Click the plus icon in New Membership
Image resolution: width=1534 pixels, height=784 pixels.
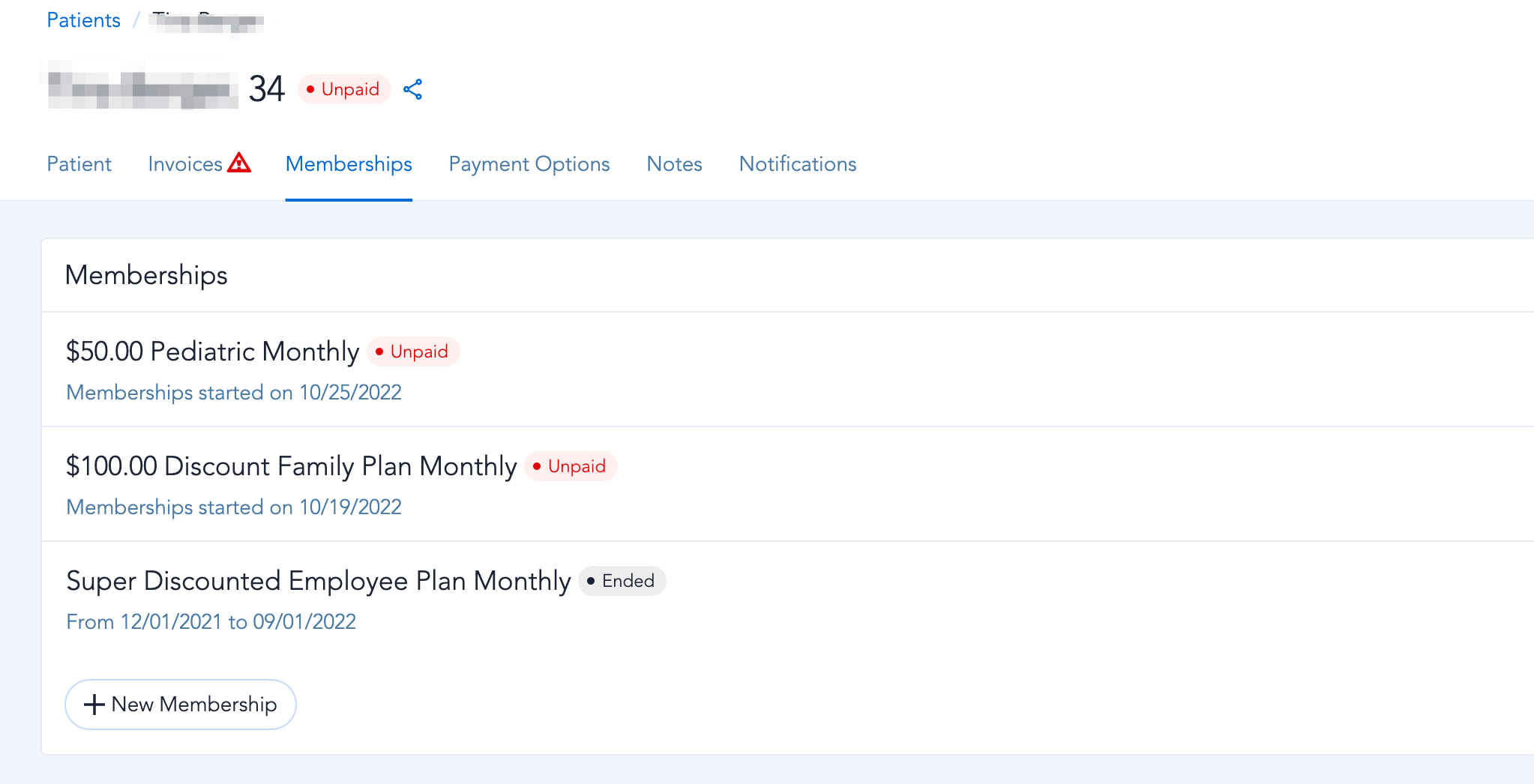coord(94,705)
